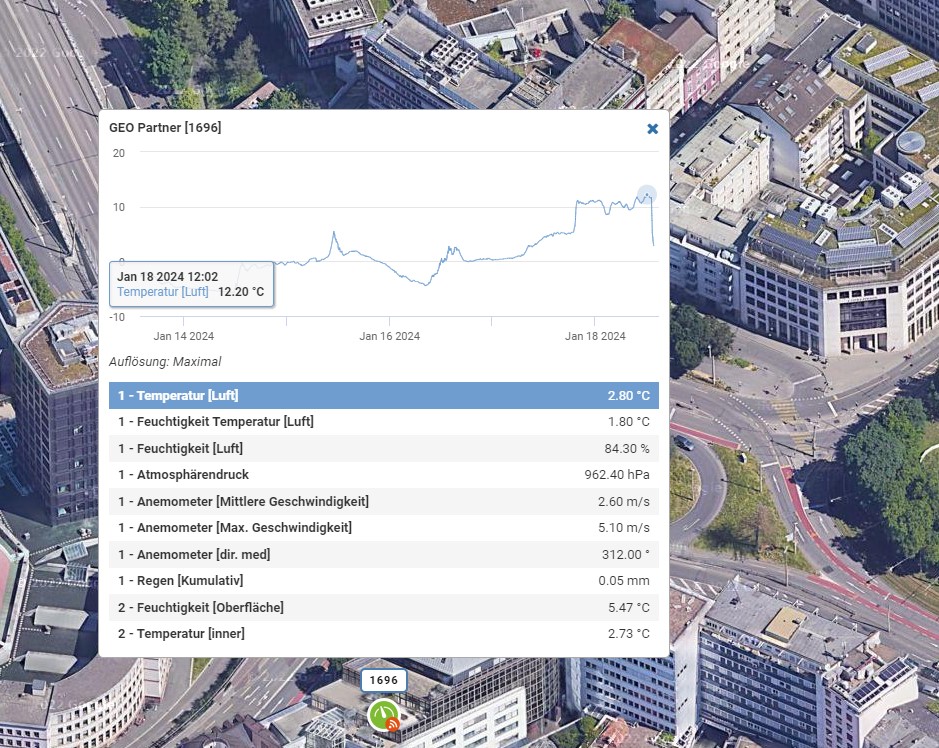Select the Temperatur [Luft] row
The height and width of the screenshot is (748, 939).
click(x=383, y=395)
